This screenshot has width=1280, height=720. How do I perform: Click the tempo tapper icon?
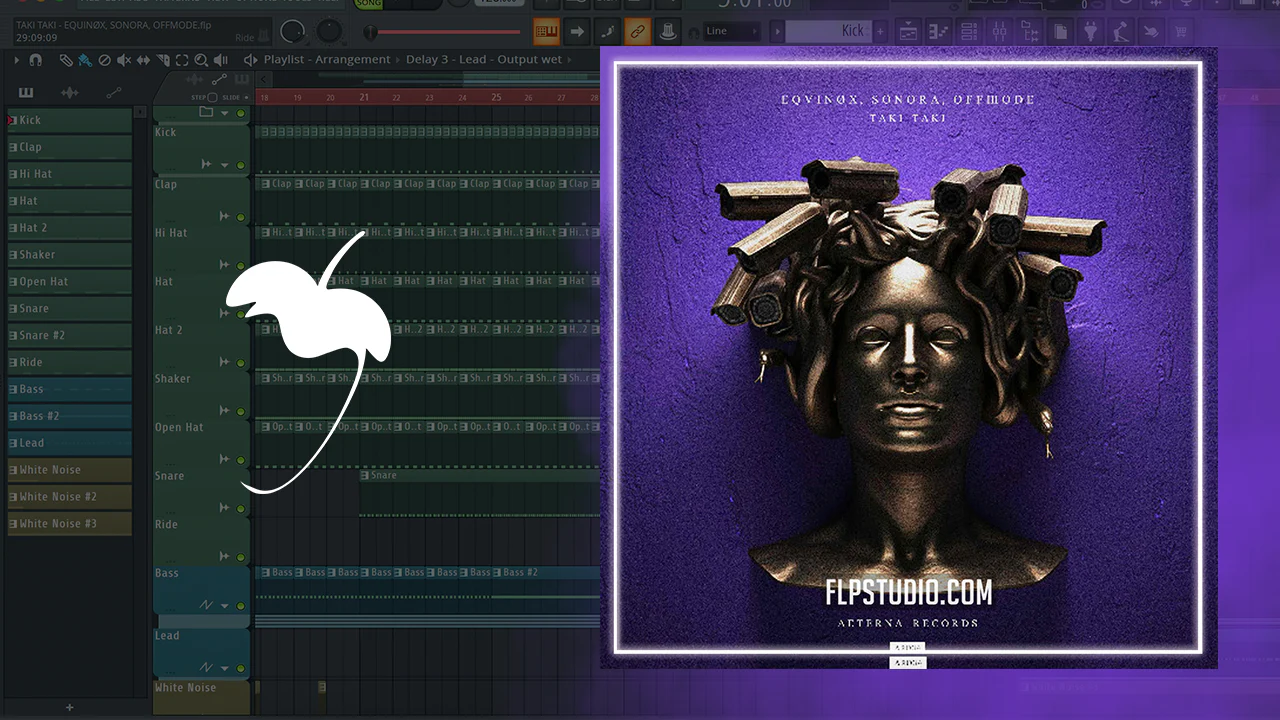pyautogui.click(x=1122, y=31)
